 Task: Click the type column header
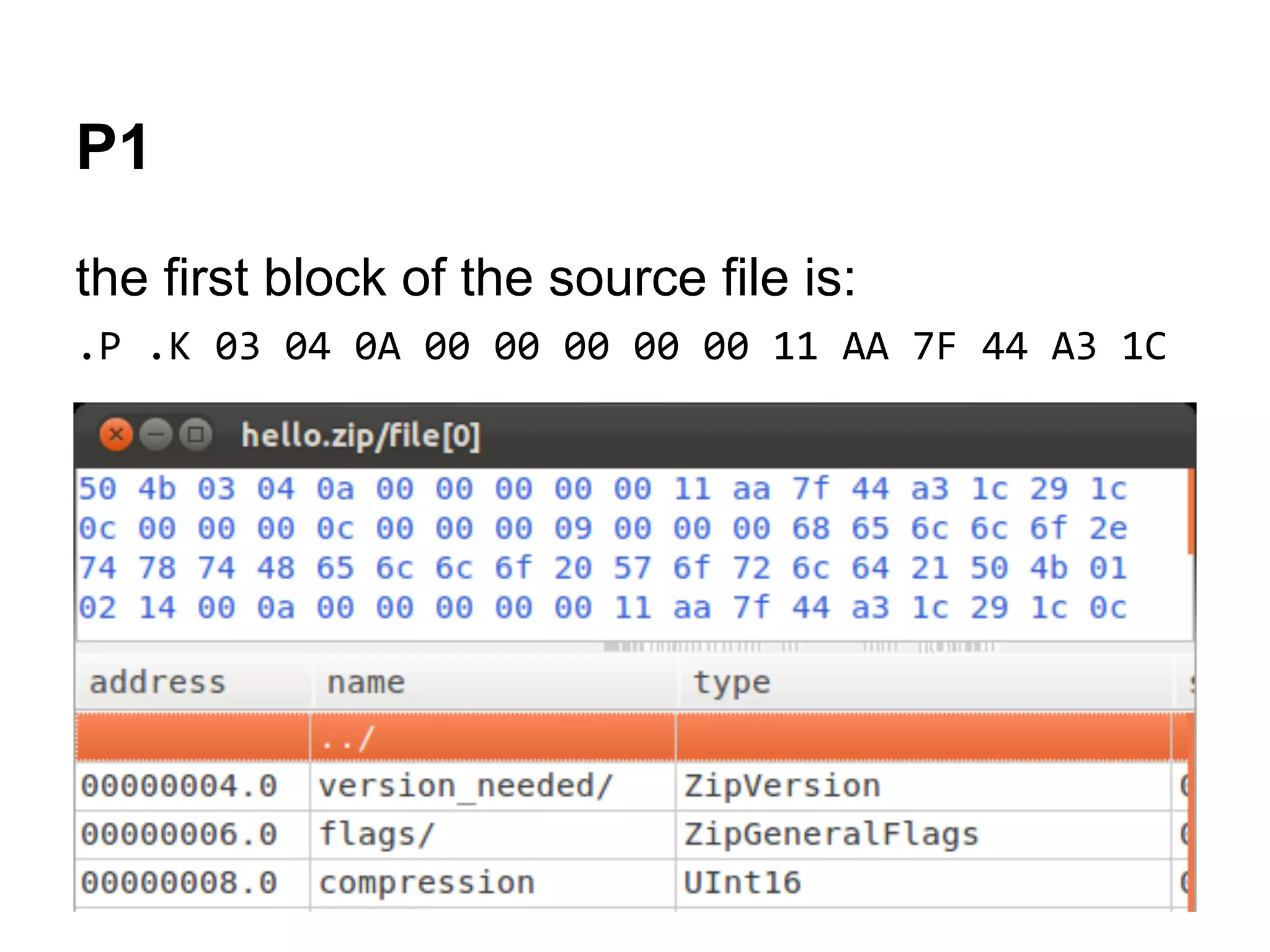coord(927,683)
